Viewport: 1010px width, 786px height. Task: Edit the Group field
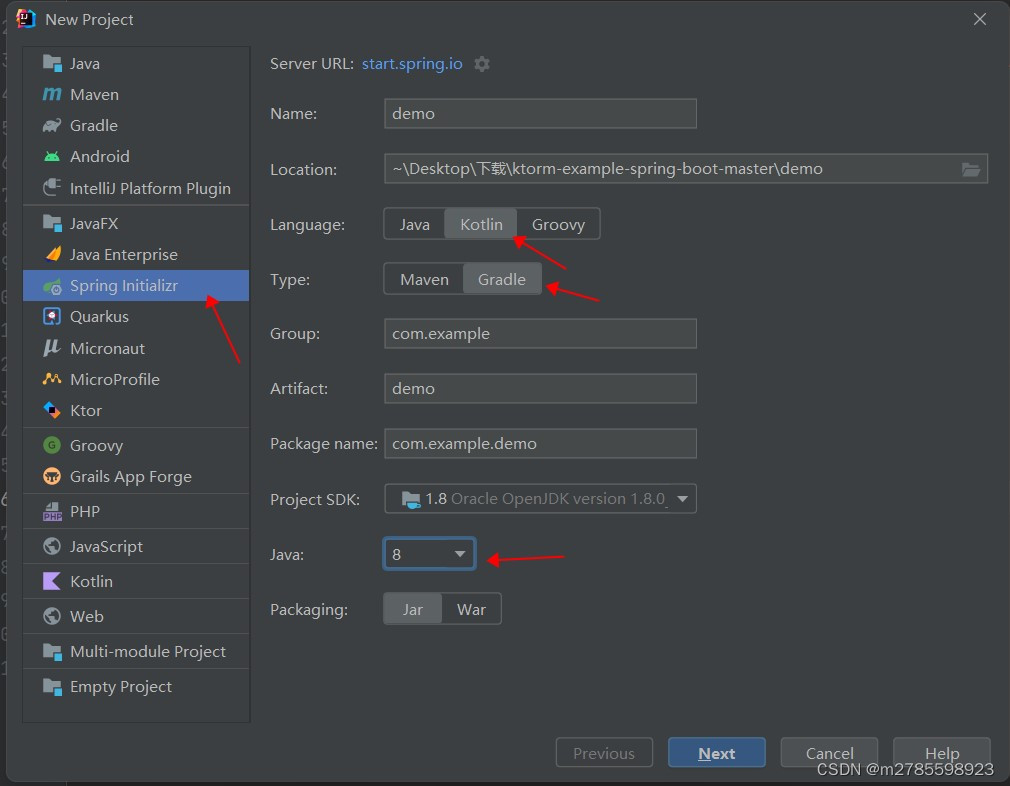pos(540,333)
